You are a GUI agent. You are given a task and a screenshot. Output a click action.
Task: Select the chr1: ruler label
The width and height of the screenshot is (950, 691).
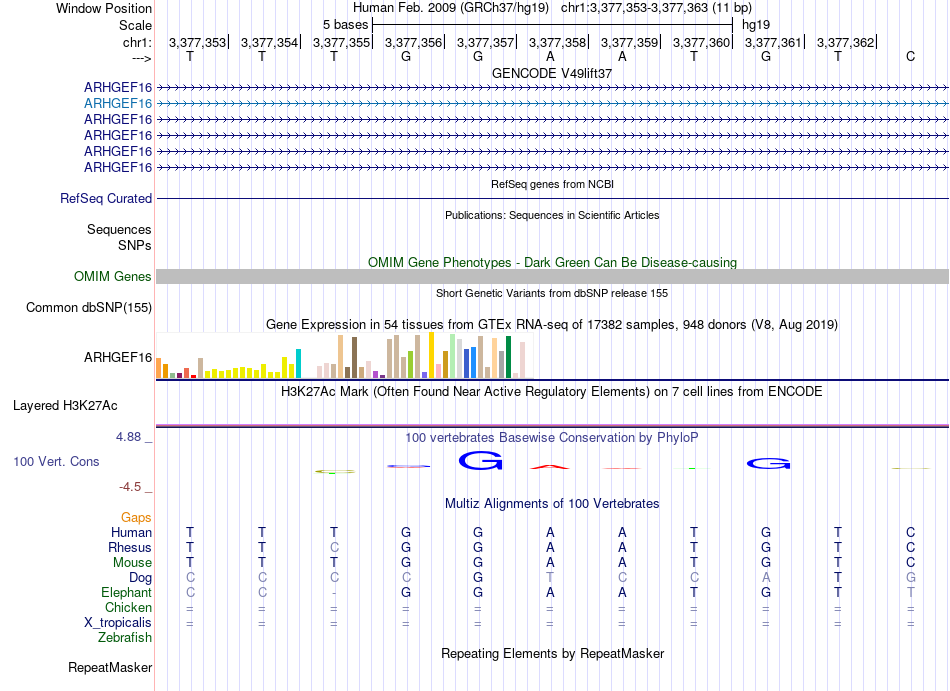pyautogui.click(x=137, y=42)
